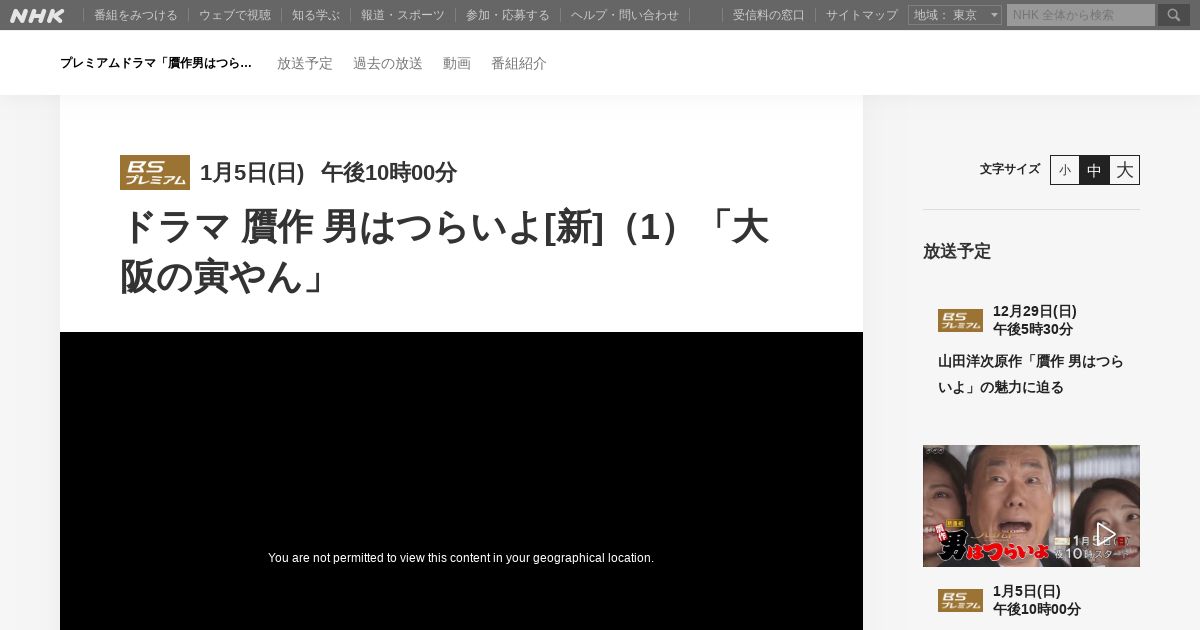Open プレミアムドラマ「贋作男はつら… program home
Screen dimensions: 1200x630
coord(156,63)
